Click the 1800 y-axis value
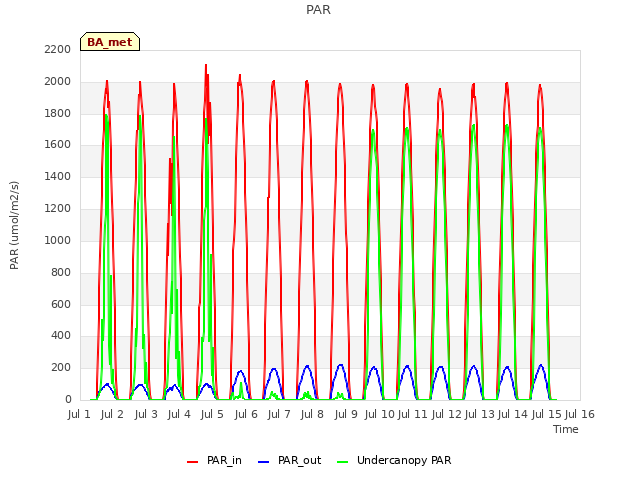This screenshot has width=640, height=480. click(58, 113)
